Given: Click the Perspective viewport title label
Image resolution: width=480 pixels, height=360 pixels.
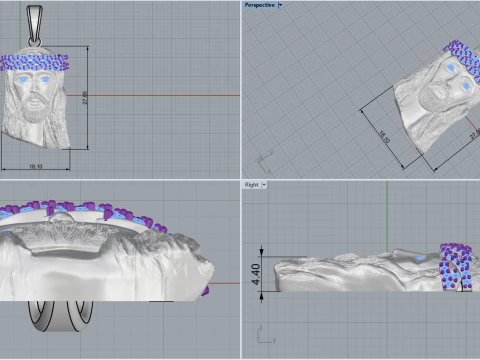Looking at the screenshot, I should (259, 5).
